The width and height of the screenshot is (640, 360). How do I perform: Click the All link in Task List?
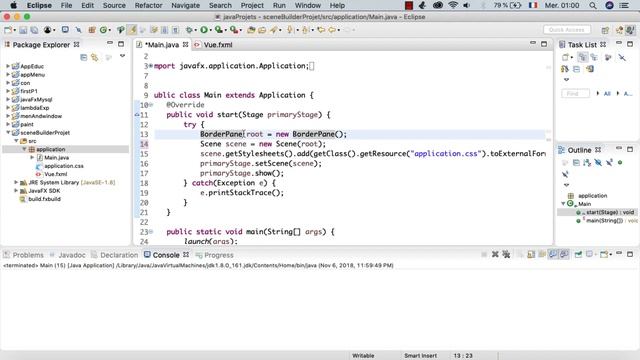tap(607, 94)
